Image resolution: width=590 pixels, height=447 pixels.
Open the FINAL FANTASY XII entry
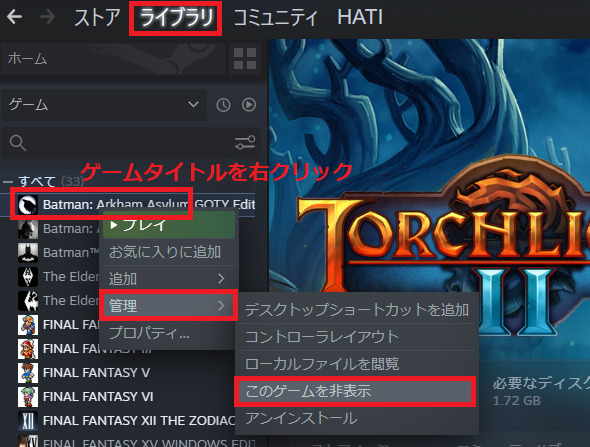(x=126, y=421)
